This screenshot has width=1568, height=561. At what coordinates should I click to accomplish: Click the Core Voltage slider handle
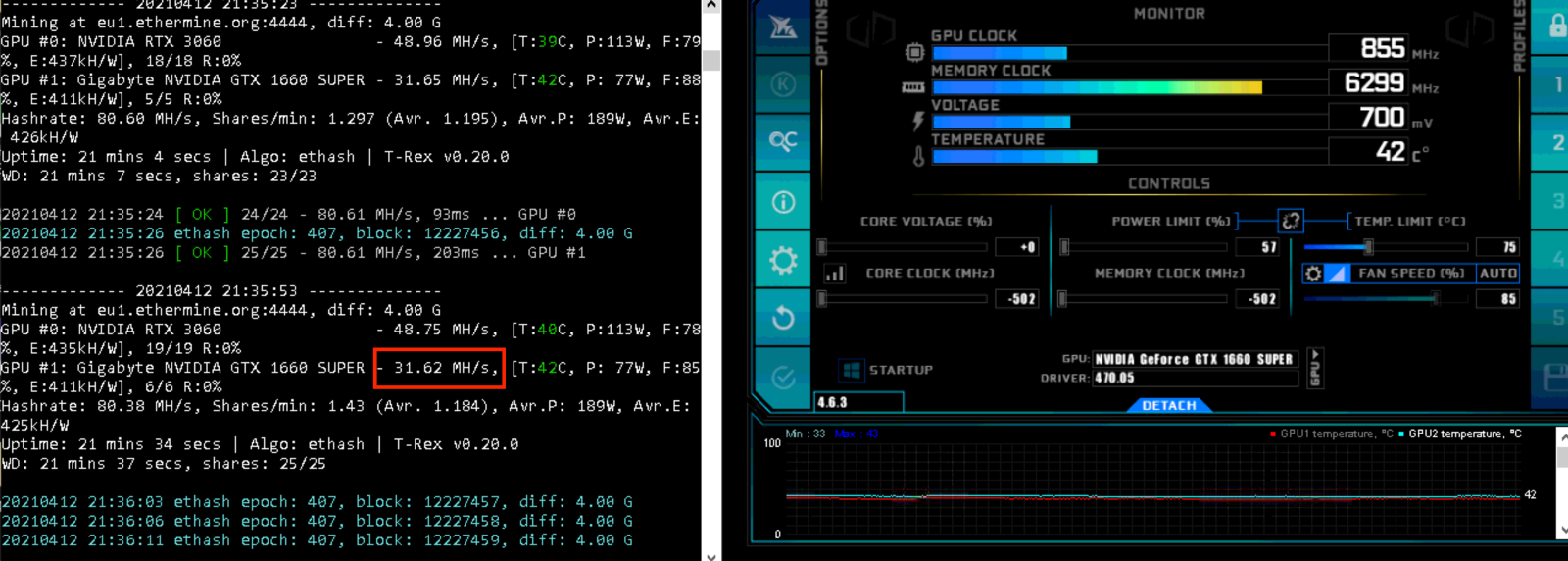pyautogui.click(x=822, y=247)
